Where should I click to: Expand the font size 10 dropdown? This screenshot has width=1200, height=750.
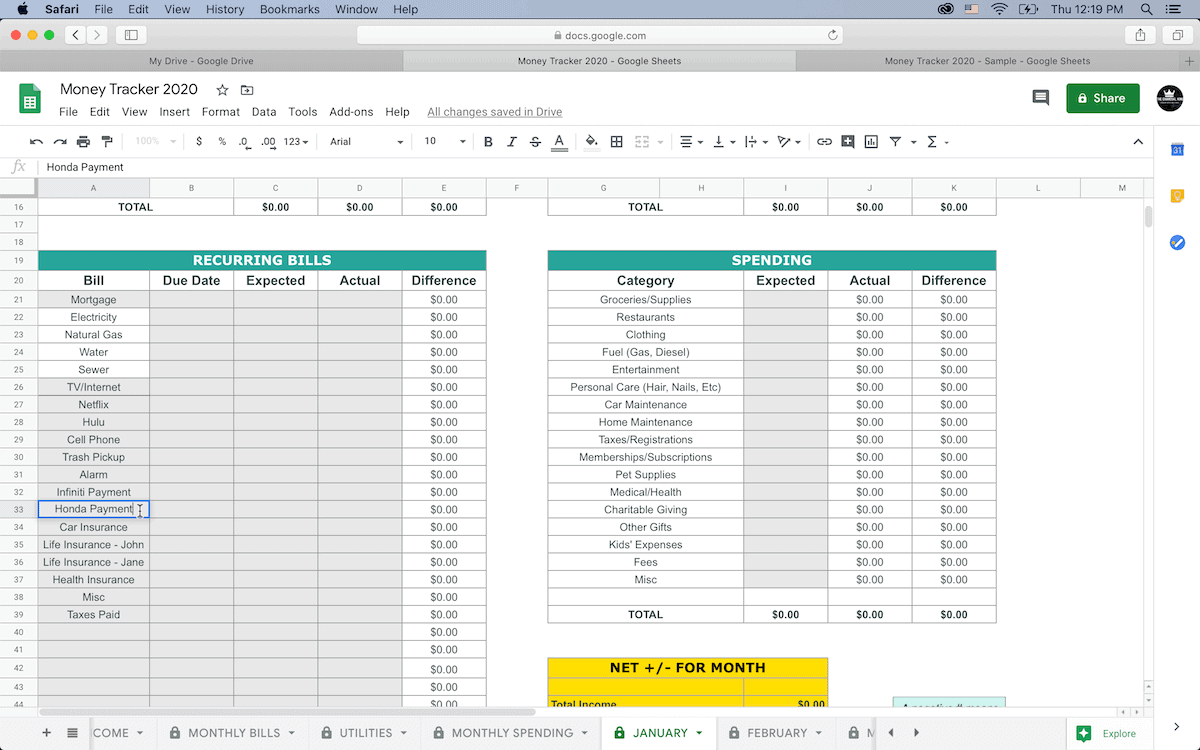click(445, 142)
